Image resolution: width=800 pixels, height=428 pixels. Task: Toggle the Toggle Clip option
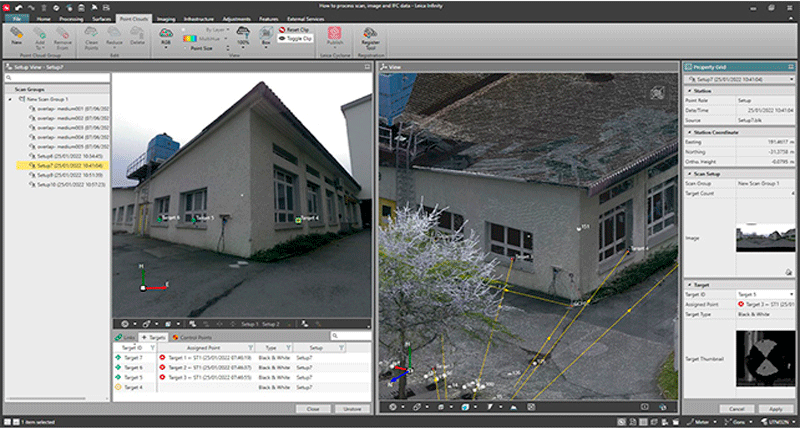(x=296, y=40)
